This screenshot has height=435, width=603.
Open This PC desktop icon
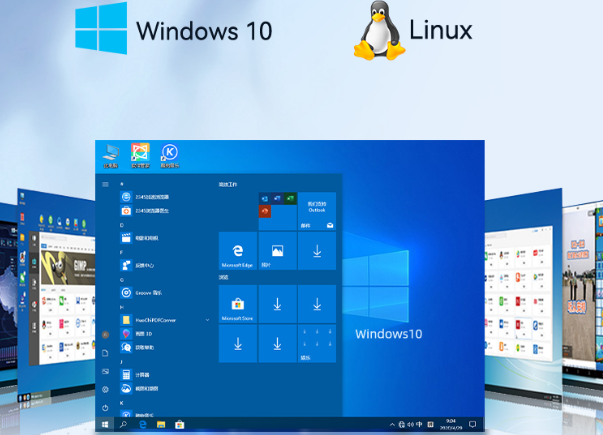110,154
